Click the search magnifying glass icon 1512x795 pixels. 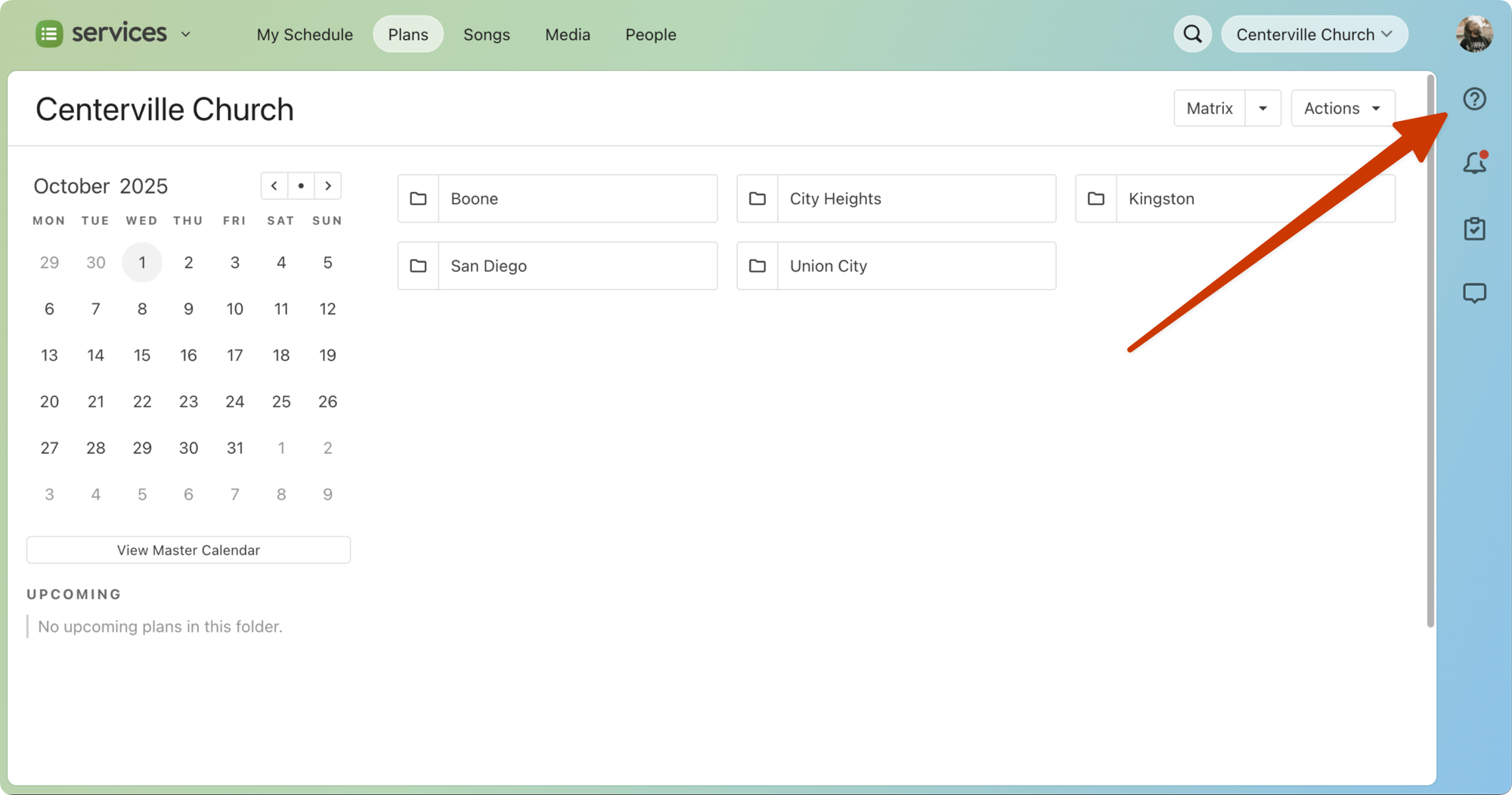[x=1192, y=34]
